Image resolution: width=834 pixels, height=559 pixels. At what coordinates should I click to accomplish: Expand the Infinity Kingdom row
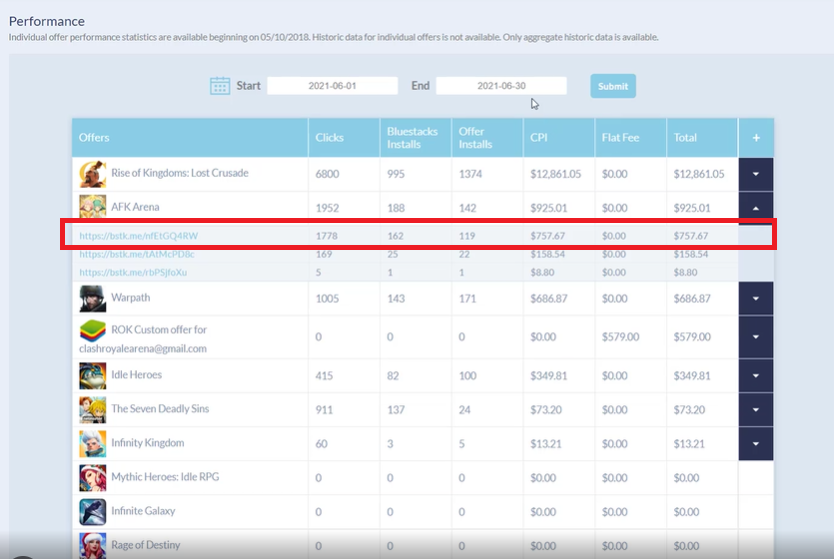pos(756,444)
